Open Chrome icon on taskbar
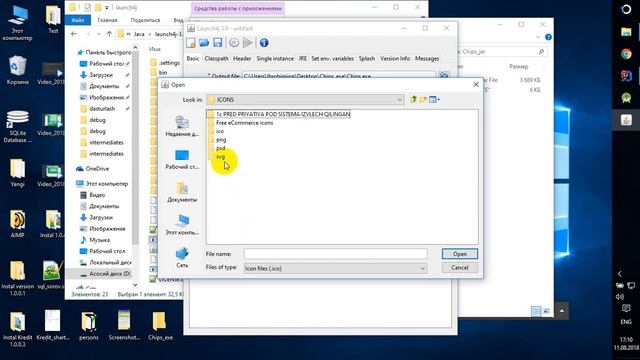Viewport: 640px width, 360px height. [626, 53]
